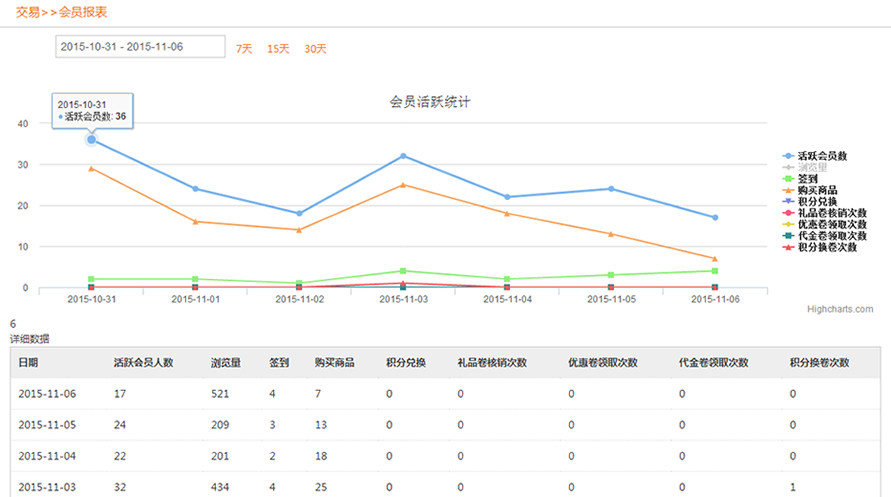Image resolution: width=891 pixels, height=497 pixels.
Task: Open Highcharts.com credit link
Action: coord(841,309)
